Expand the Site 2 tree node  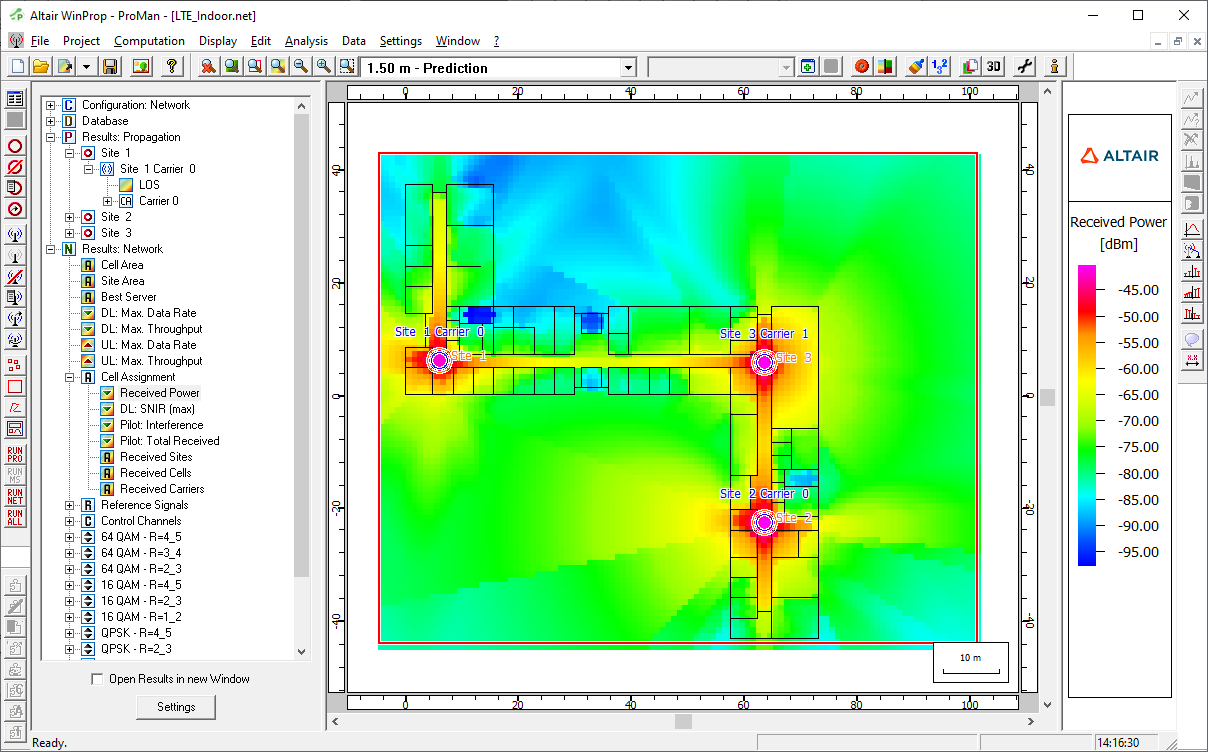pyautogui.click(x=70, y=217)
